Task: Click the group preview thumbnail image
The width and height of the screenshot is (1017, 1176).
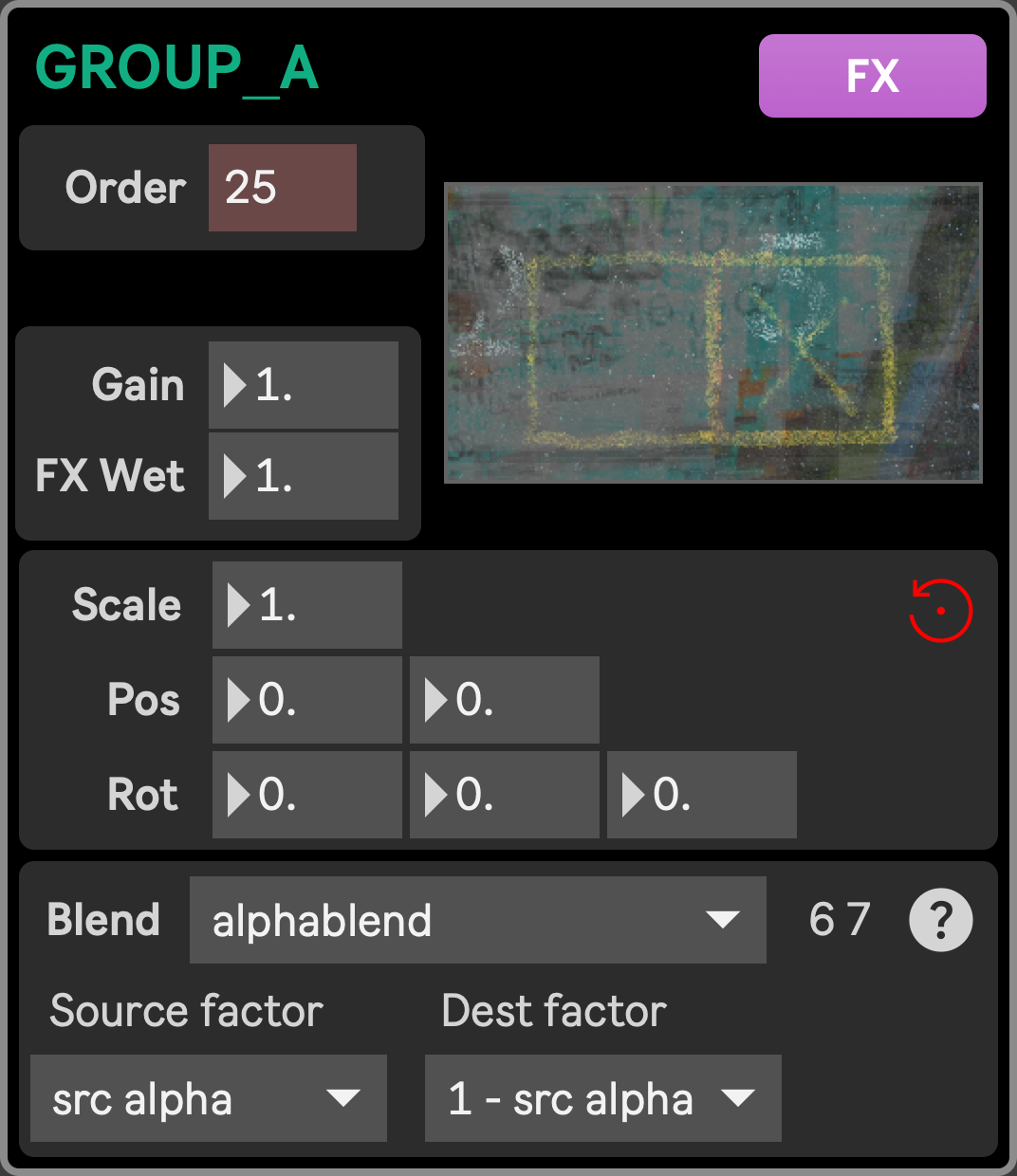Action: [x=713, y=333]
